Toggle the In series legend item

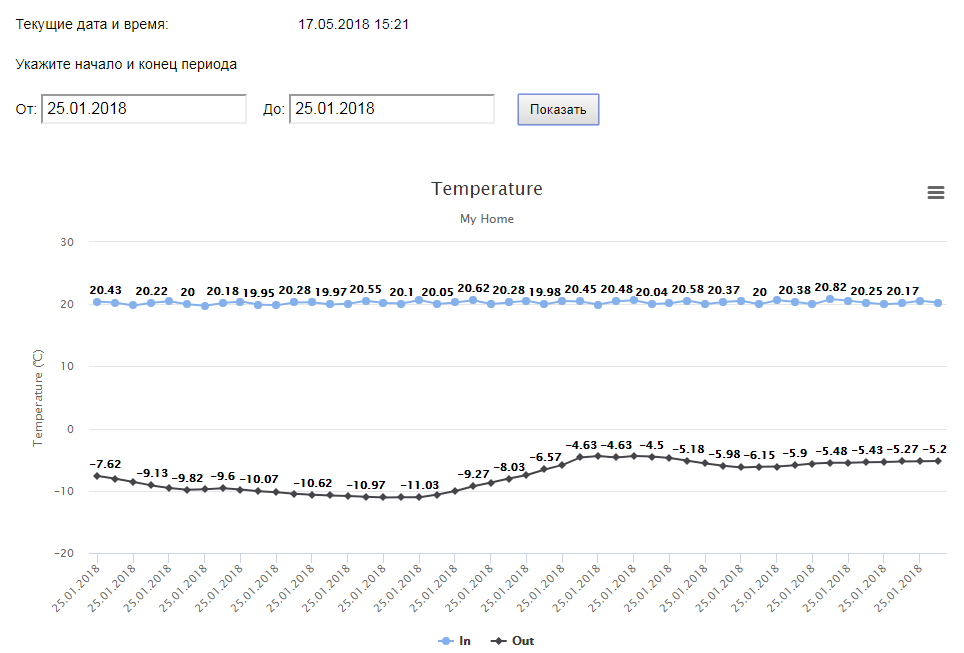tap(455, 640)
